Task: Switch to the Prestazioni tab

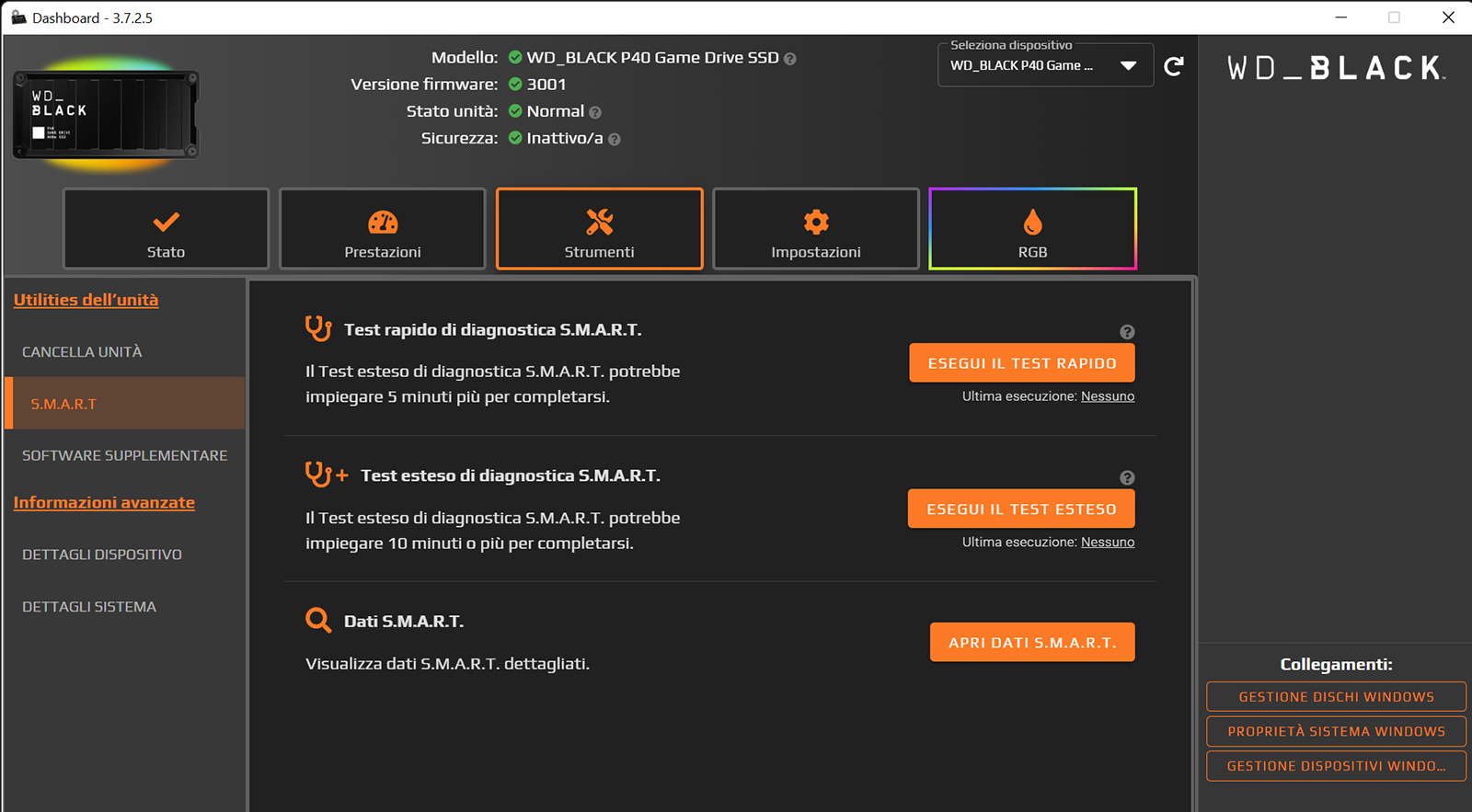Action: point(383,229)
